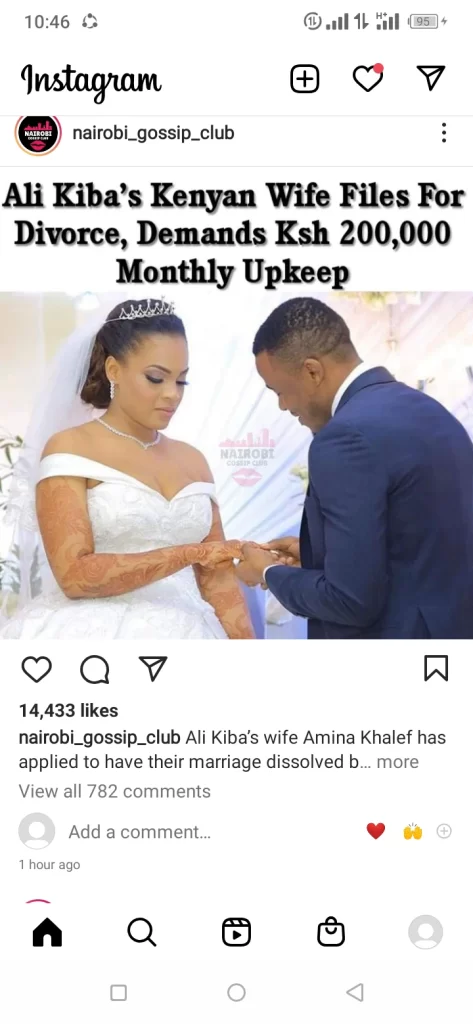This screenshot has height=1024, width=473.
Task: Open profile tab avatar in bottom bar
Action: tap(426, 932)
